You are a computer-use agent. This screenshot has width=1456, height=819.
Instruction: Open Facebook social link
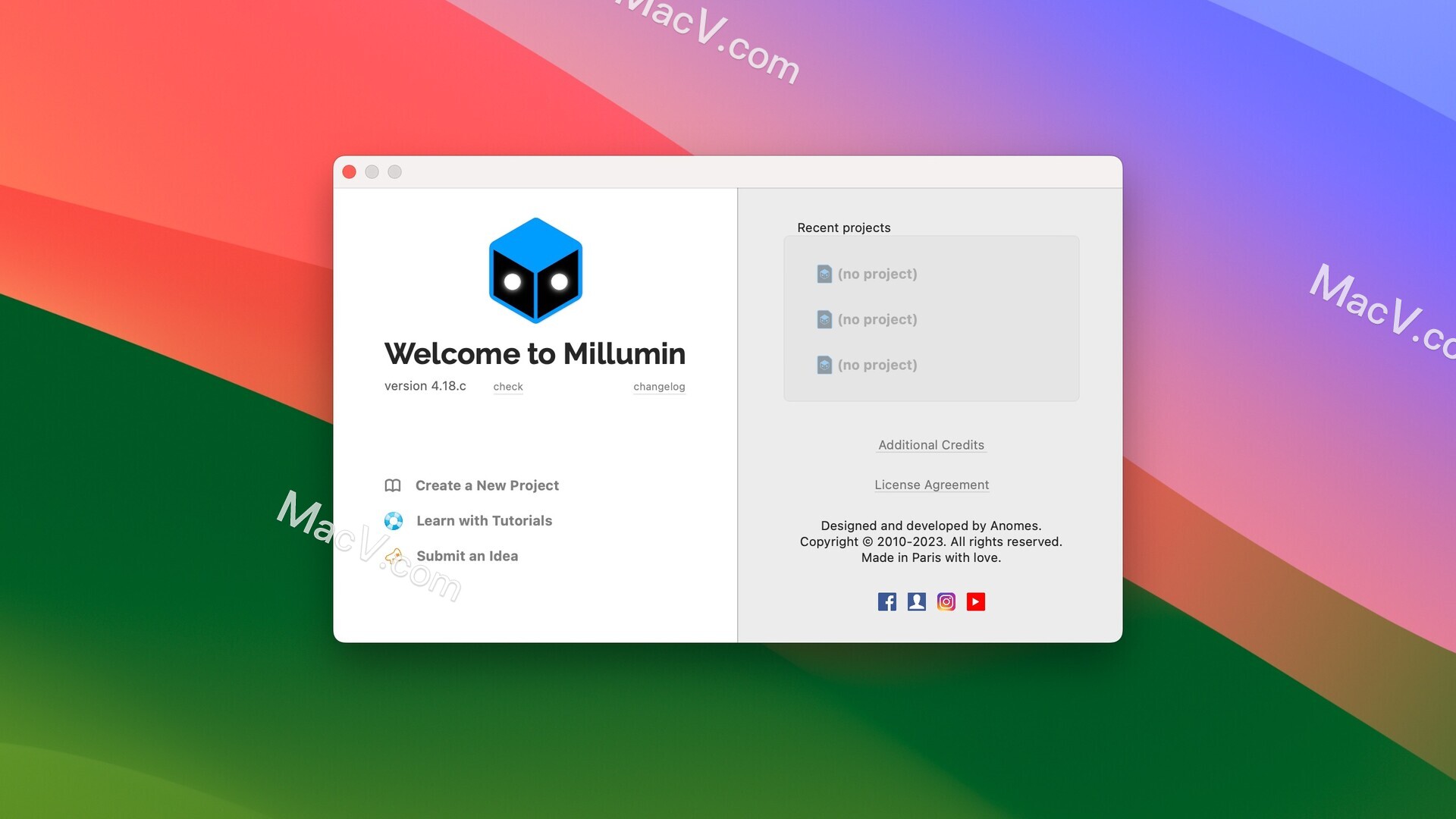886,600
